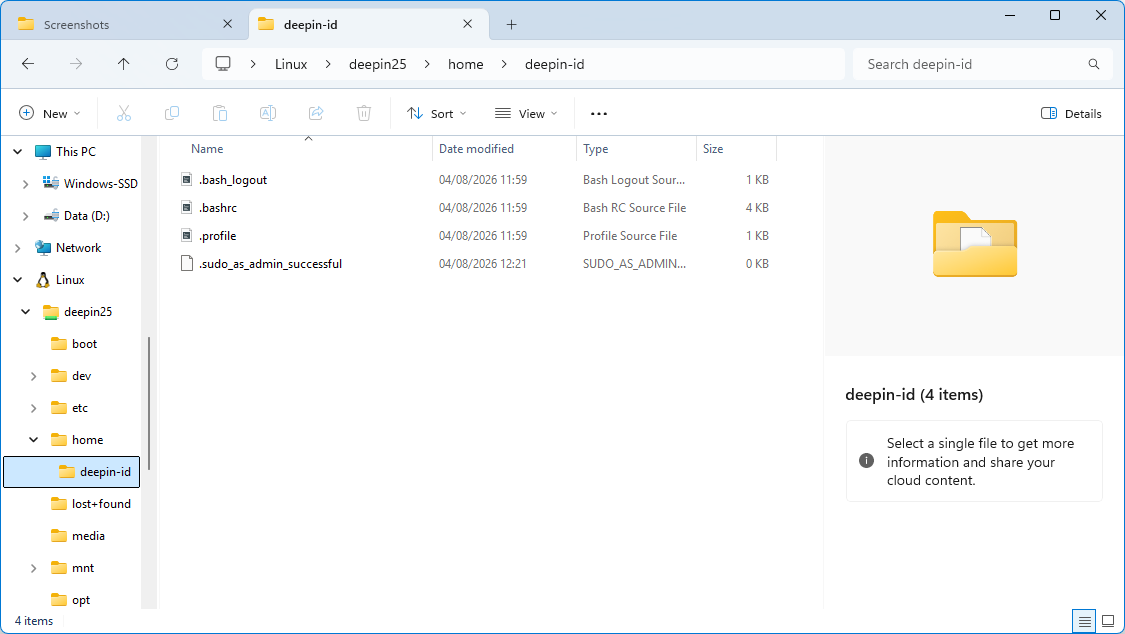Screen dimensions: 1125x634
Task: Click the PC monitor icon in address bar
Action: coord(223,64)
